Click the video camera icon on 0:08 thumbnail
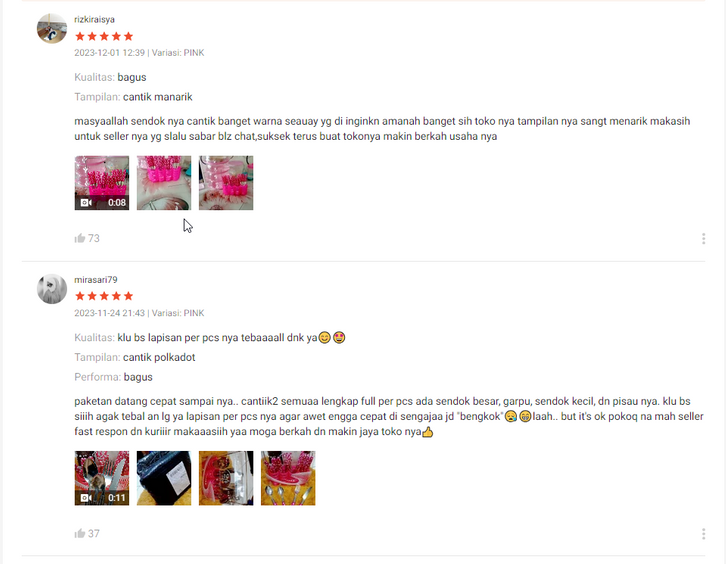 point(86,202)
